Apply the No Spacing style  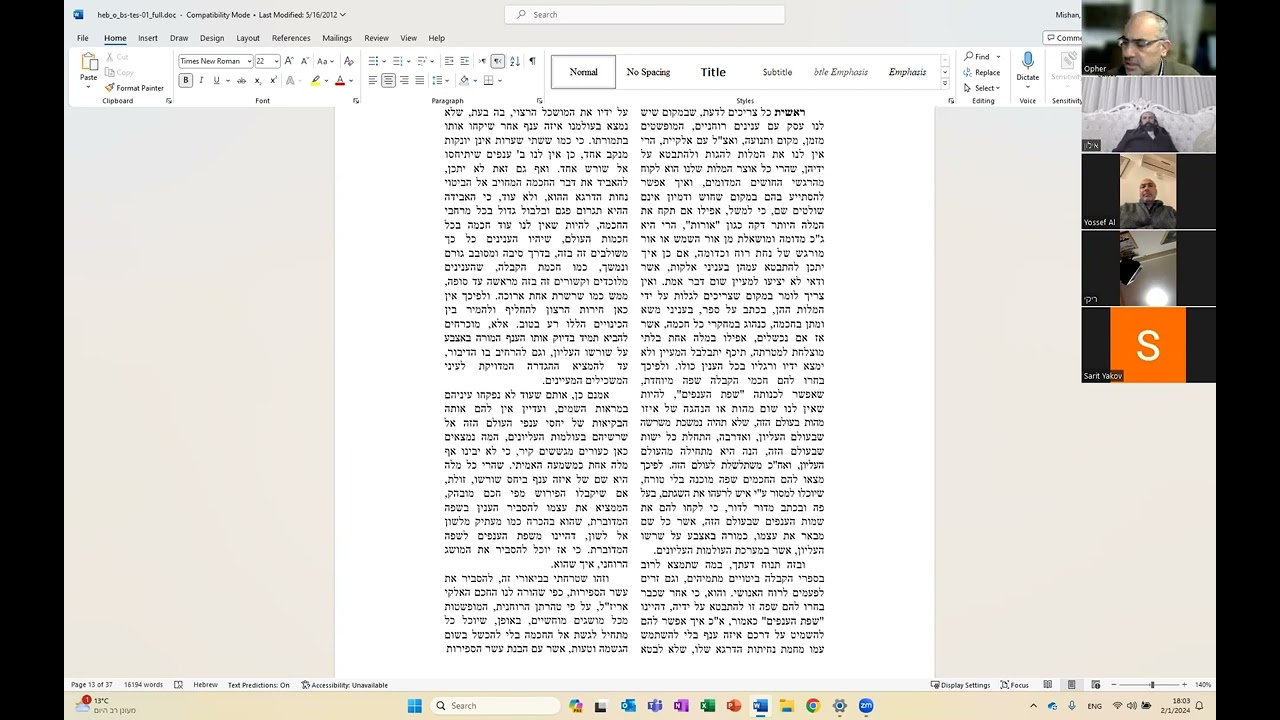(x=648, y=72)
